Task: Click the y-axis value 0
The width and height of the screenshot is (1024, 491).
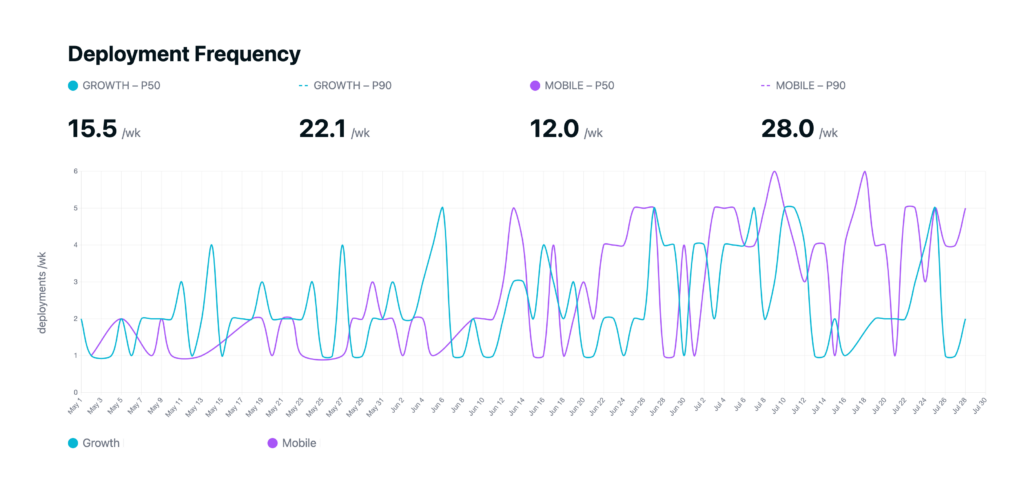Action: [75, 392]
